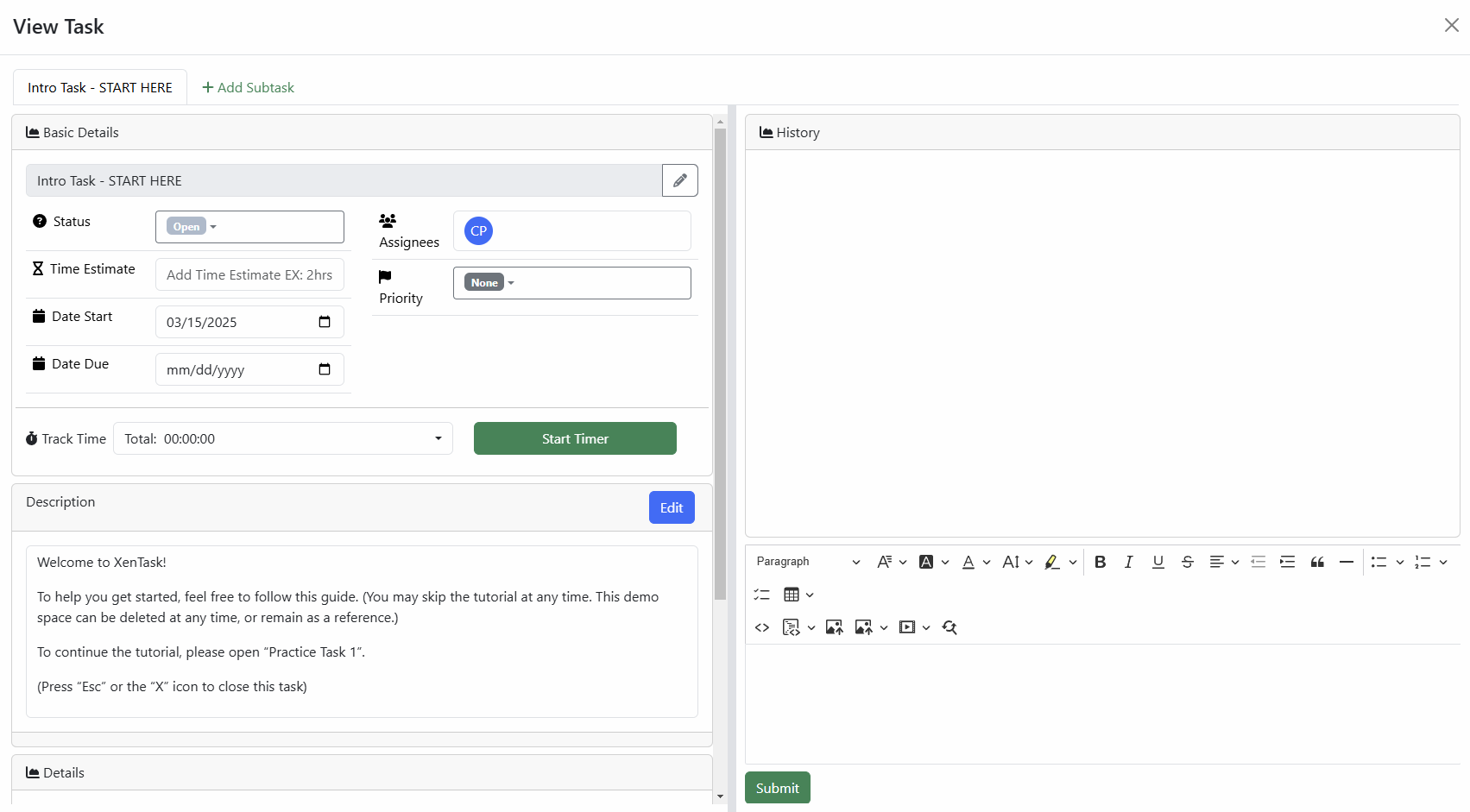
Task: Open the Date Start calendar picker
Action: pos(325,322)
